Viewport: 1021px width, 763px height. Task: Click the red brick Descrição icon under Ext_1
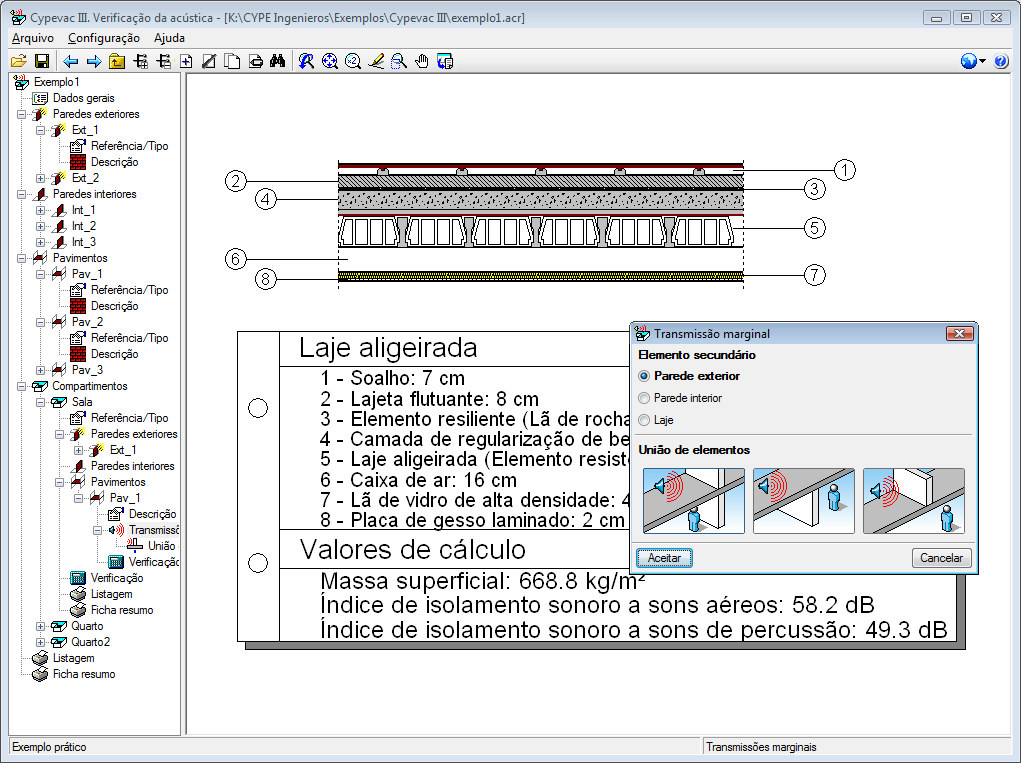(77, 162)
